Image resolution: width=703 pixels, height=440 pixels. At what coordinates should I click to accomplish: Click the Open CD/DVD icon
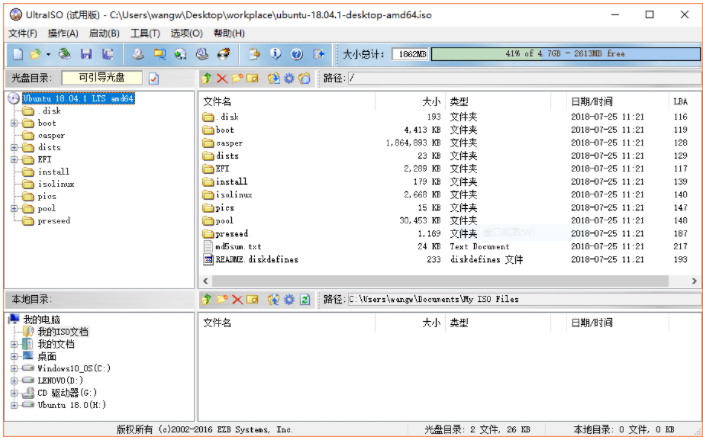[65, 54]
